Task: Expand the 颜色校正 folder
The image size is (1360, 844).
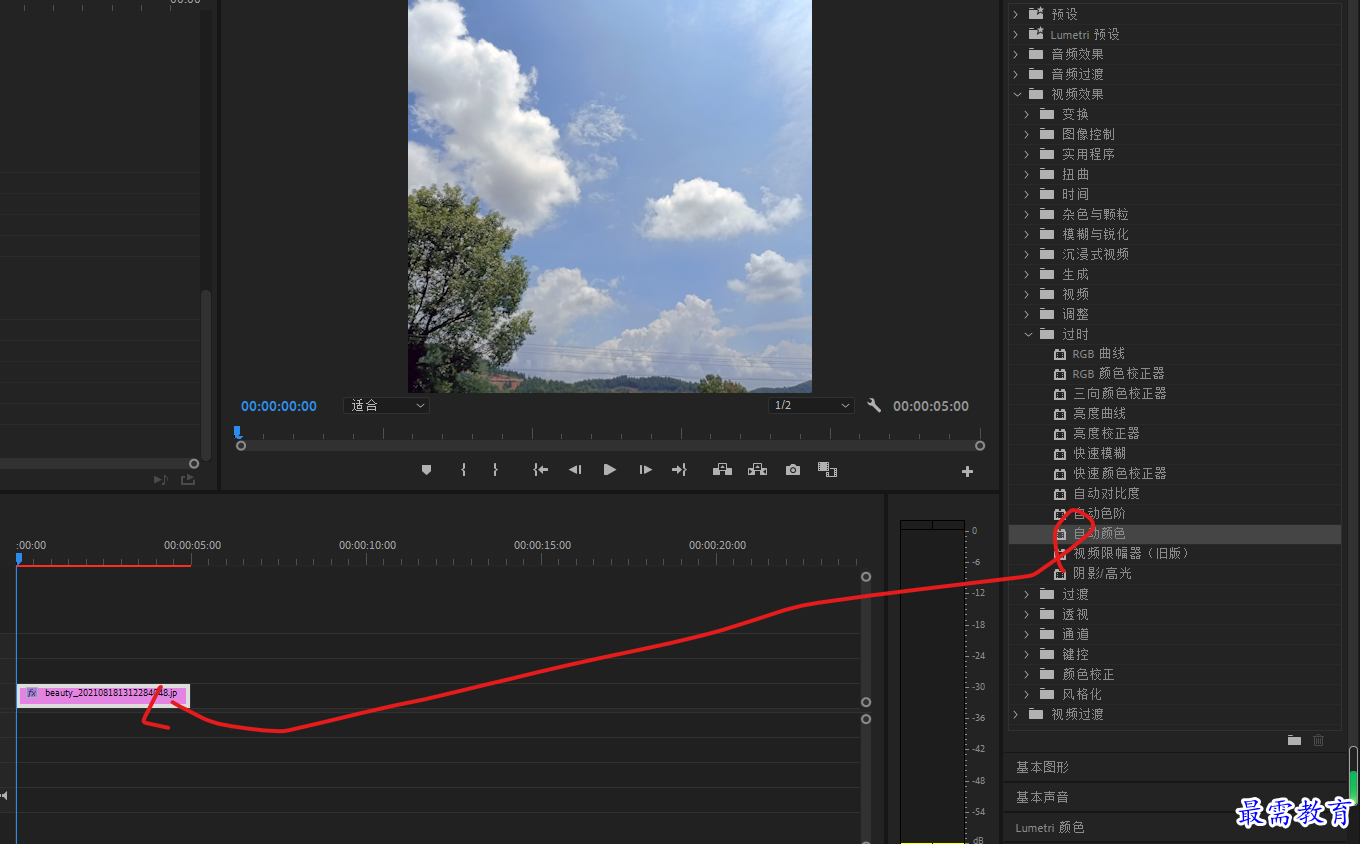Action: pyautogui.click(x=1027, y=674)
